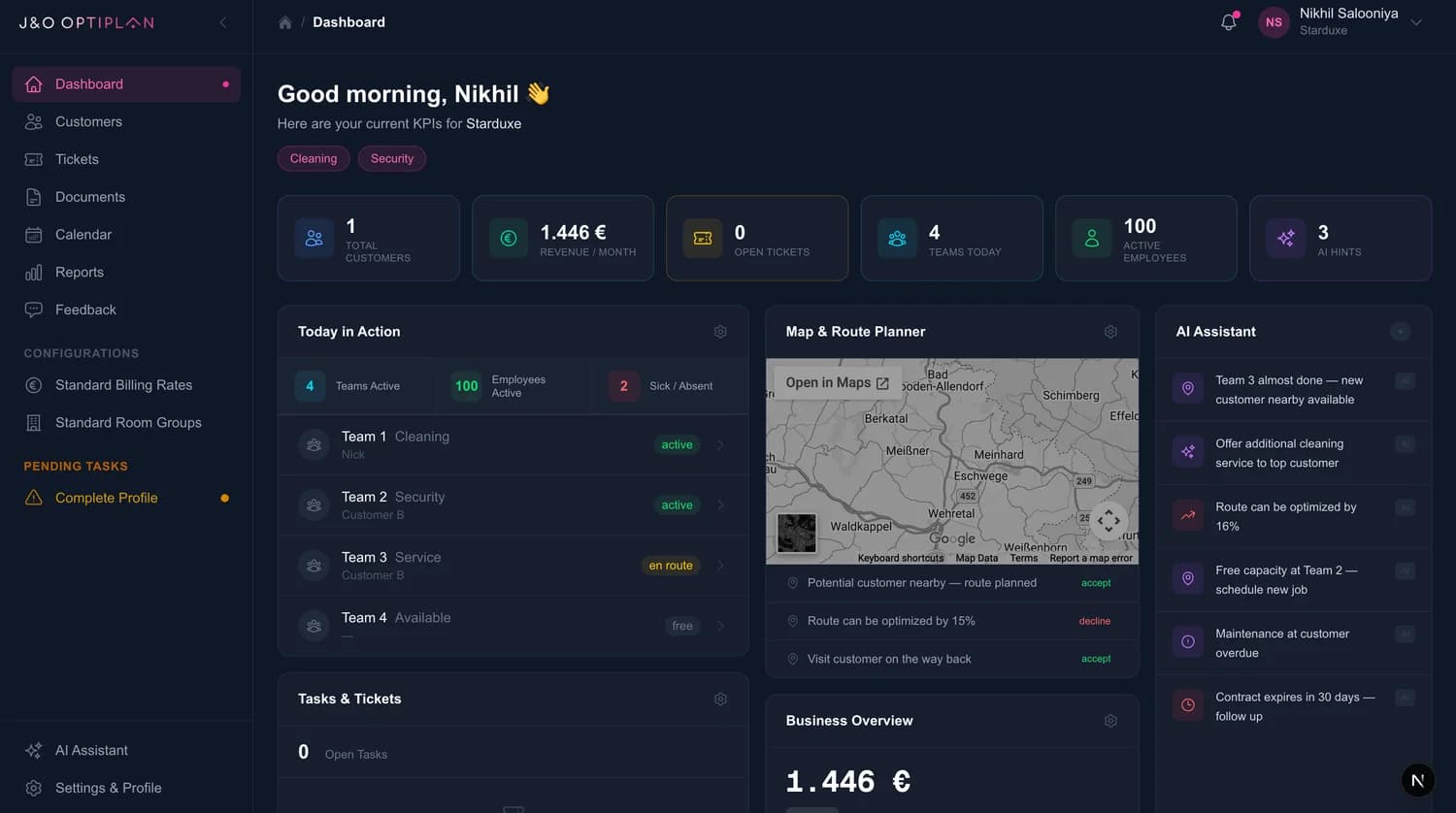The width and height of the screenshot is (1456, 813).
Task: Expand the Team 3 Service row chevron
Action: click(x=720, y=566)
